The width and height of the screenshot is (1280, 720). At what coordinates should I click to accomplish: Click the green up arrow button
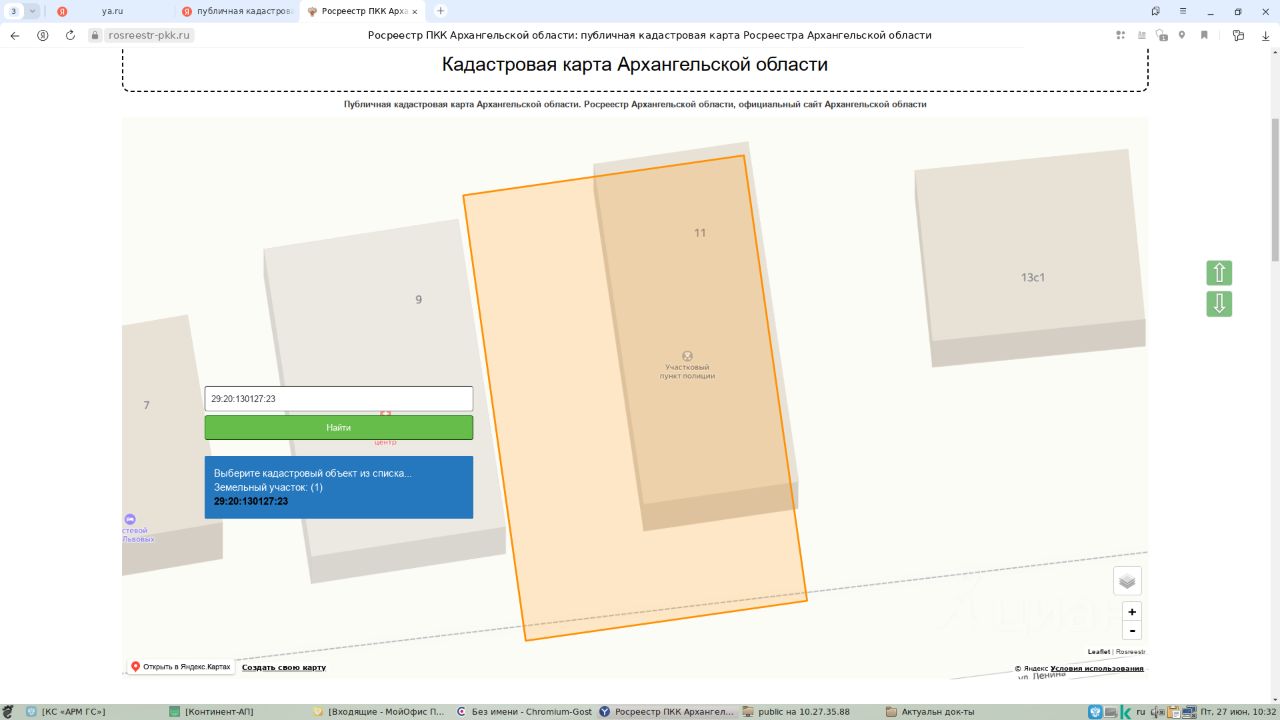tap(1218, 273)
